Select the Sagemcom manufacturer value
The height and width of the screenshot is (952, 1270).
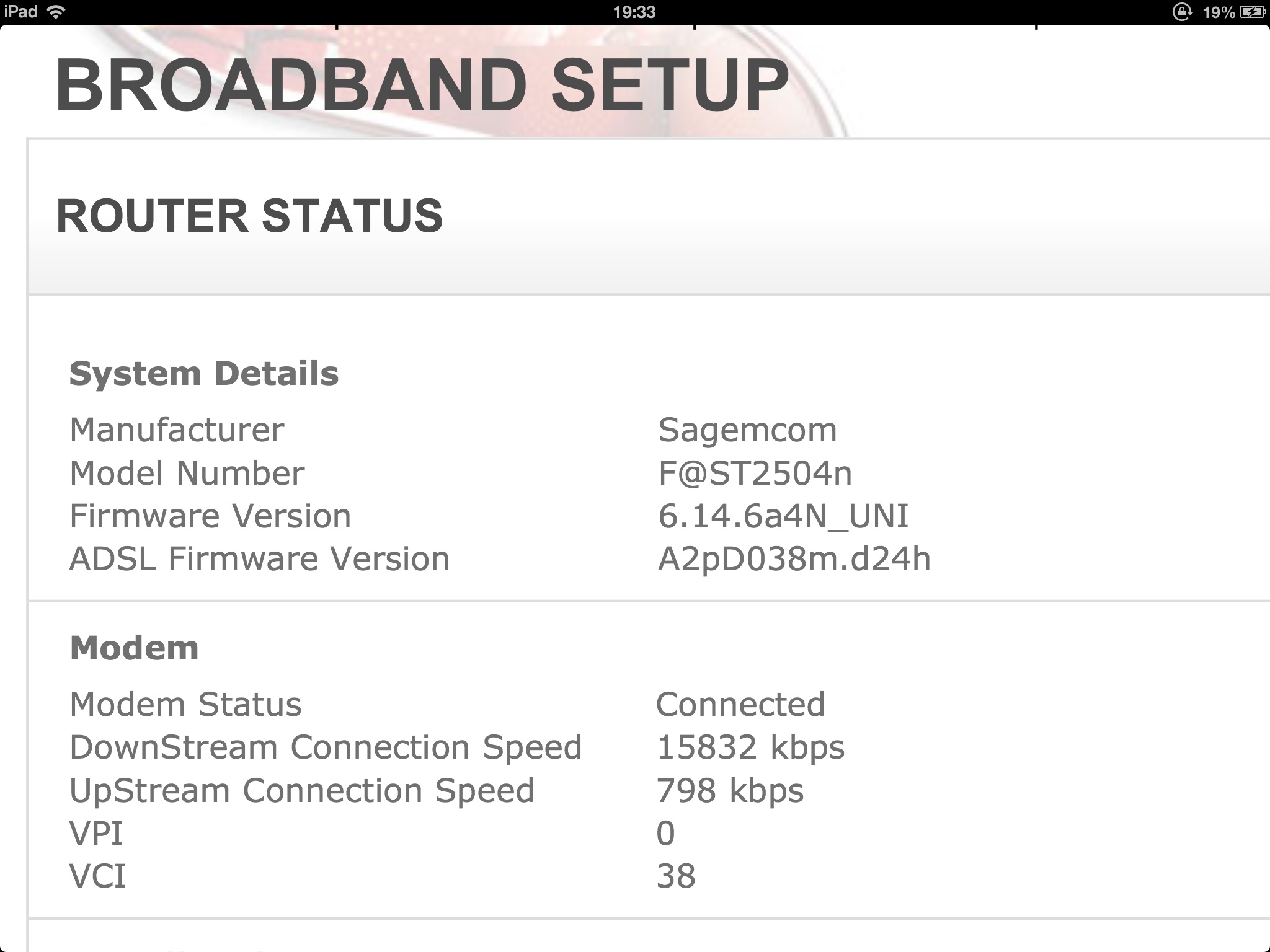(x=747, y=430)
